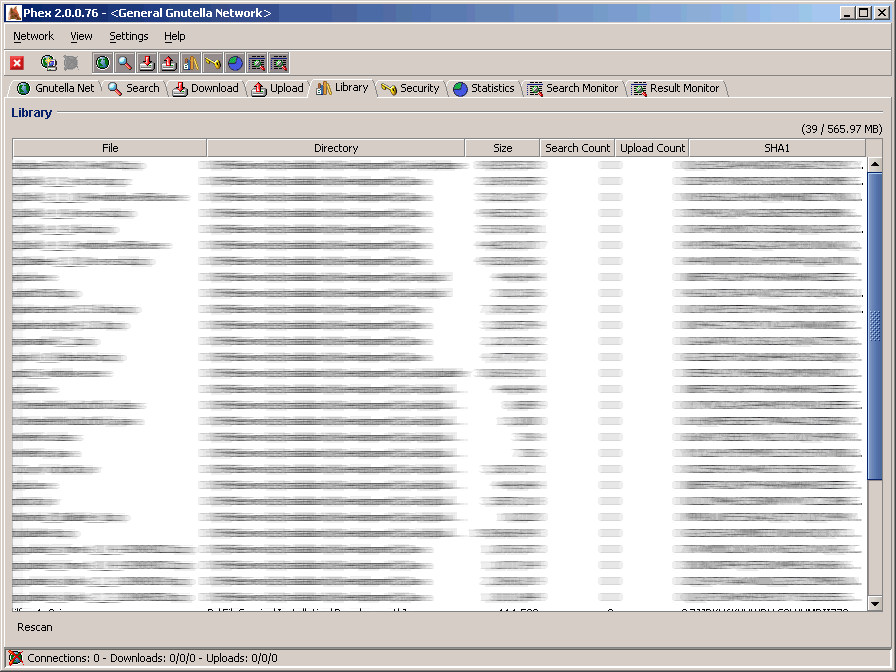The height and width of the screenshot is (672, 896).
Task: Switch to the Gnutella Net tab
Action: click(55, 88)
